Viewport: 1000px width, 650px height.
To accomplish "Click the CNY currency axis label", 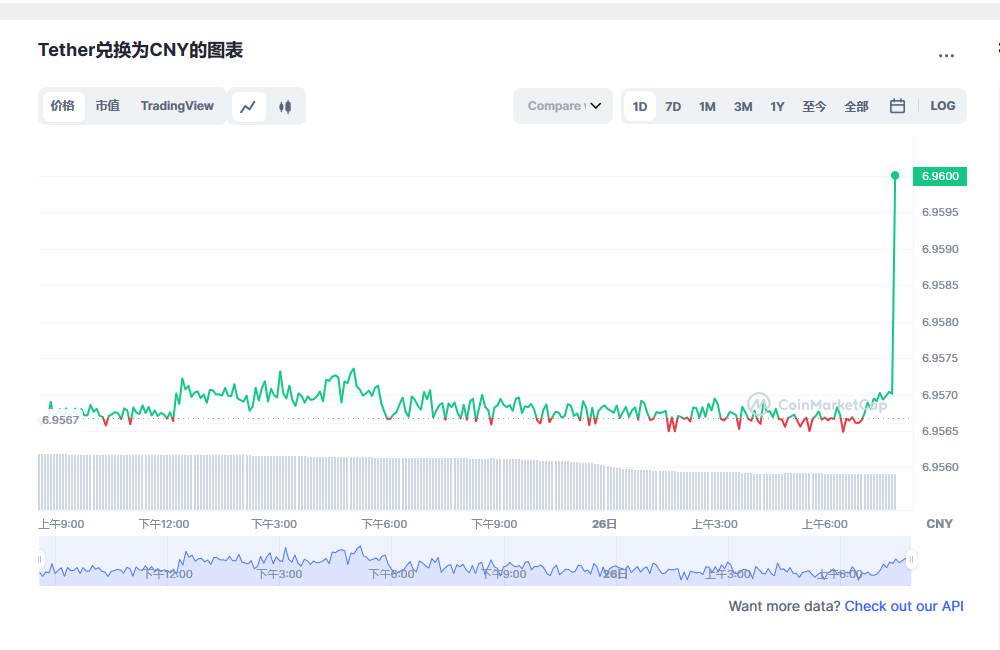I will (x=939, y=524).
